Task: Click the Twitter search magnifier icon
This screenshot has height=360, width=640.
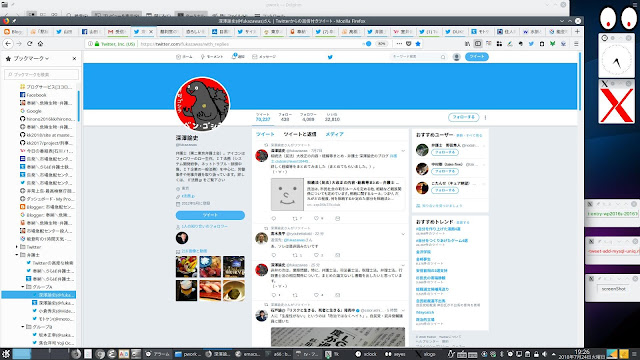Action: click(443, 57)
